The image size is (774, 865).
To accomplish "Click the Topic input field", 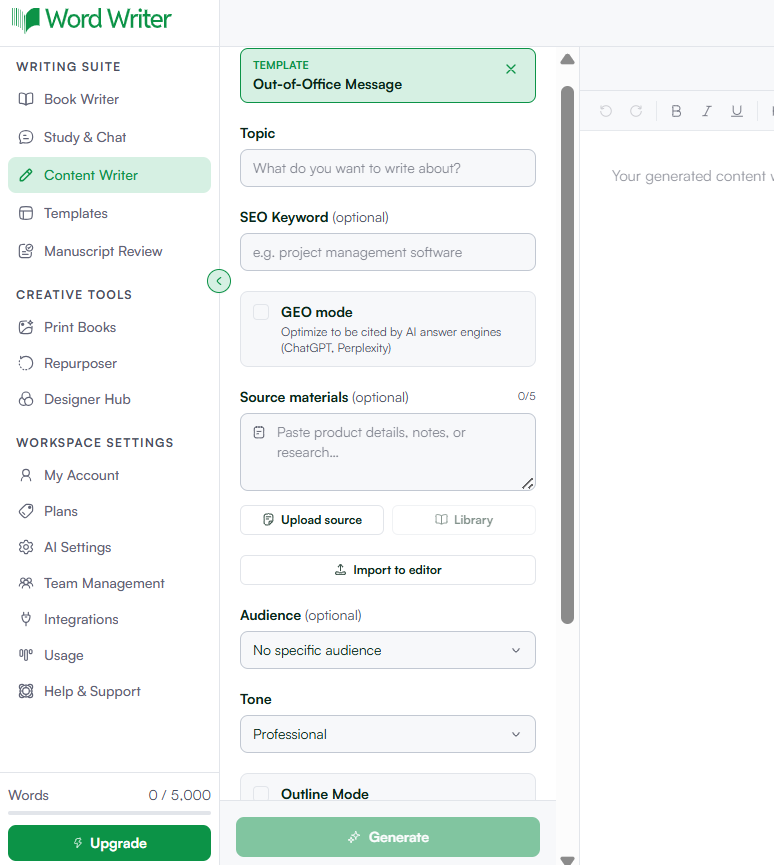I will tap(388, 168).
